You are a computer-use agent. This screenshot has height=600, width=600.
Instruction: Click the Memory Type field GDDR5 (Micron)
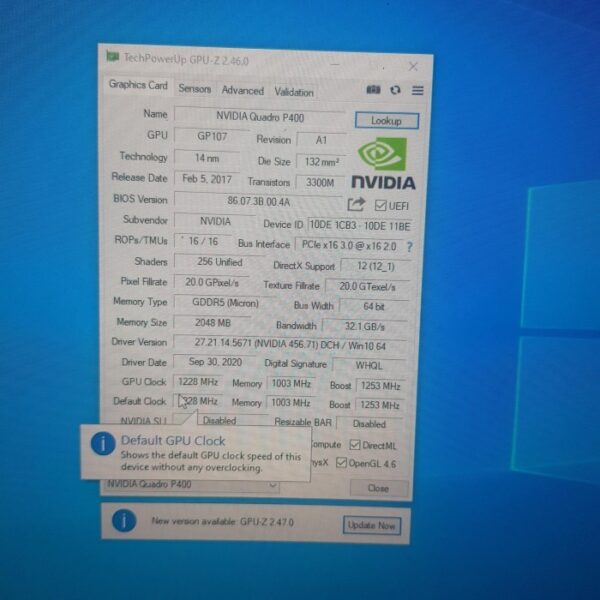[225, 303]
